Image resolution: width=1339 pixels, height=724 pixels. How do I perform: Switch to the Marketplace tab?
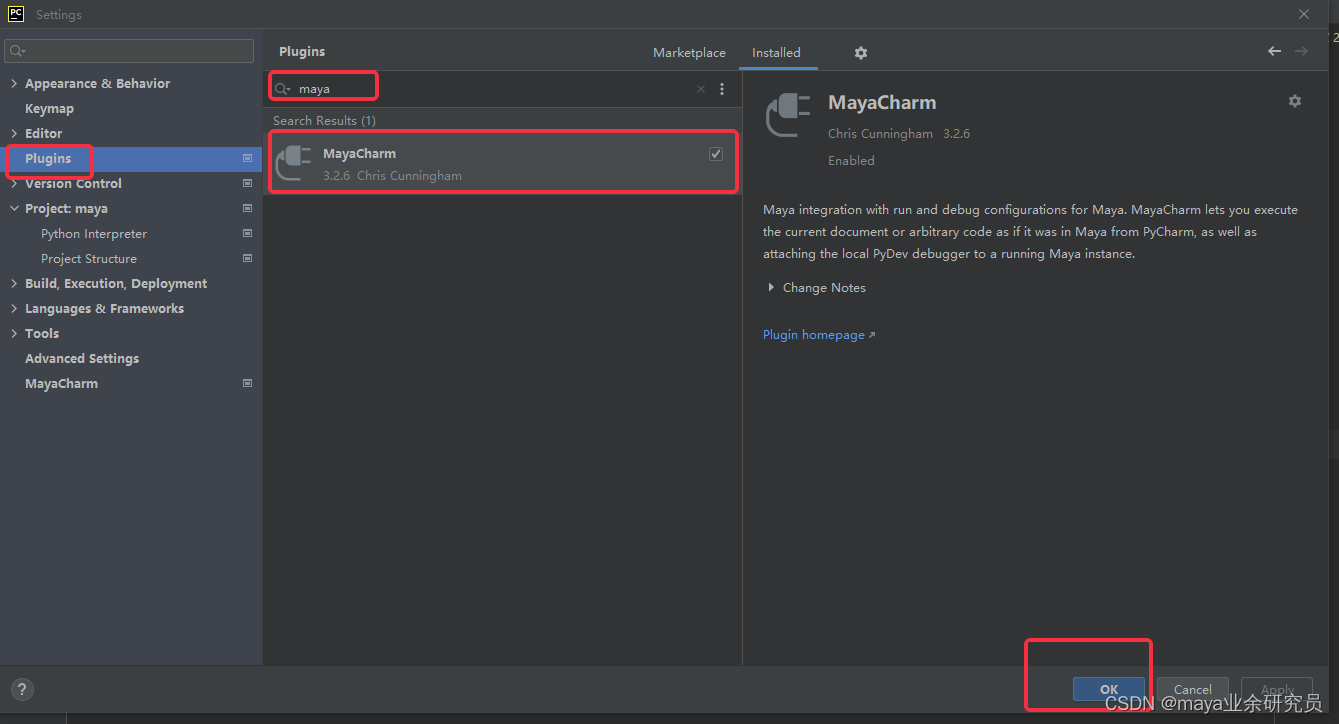(x=689, y=52)
